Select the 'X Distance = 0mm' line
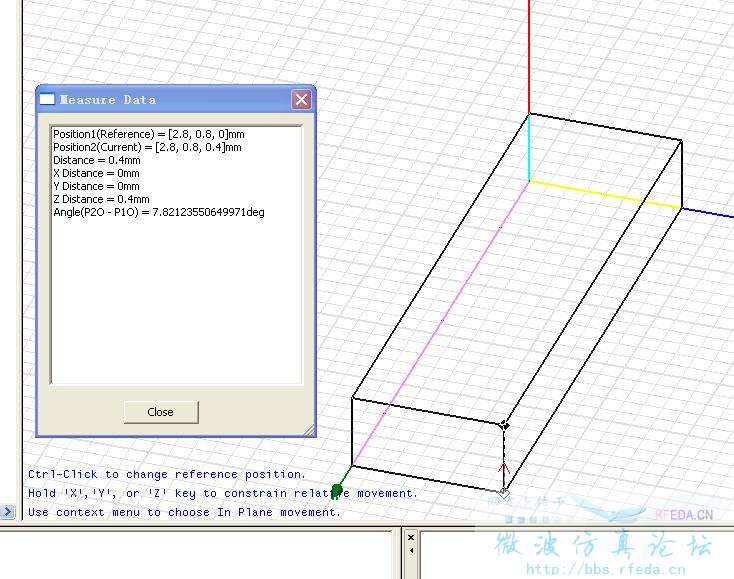734x579 pixels. tap(96, 173)
